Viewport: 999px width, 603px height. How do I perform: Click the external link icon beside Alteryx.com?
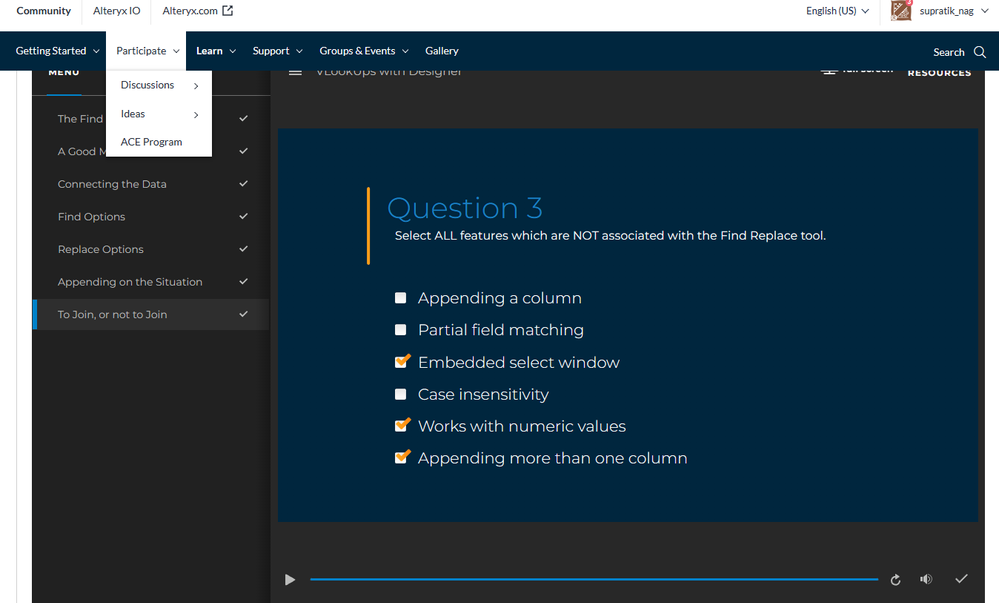[x=227, y=10]
